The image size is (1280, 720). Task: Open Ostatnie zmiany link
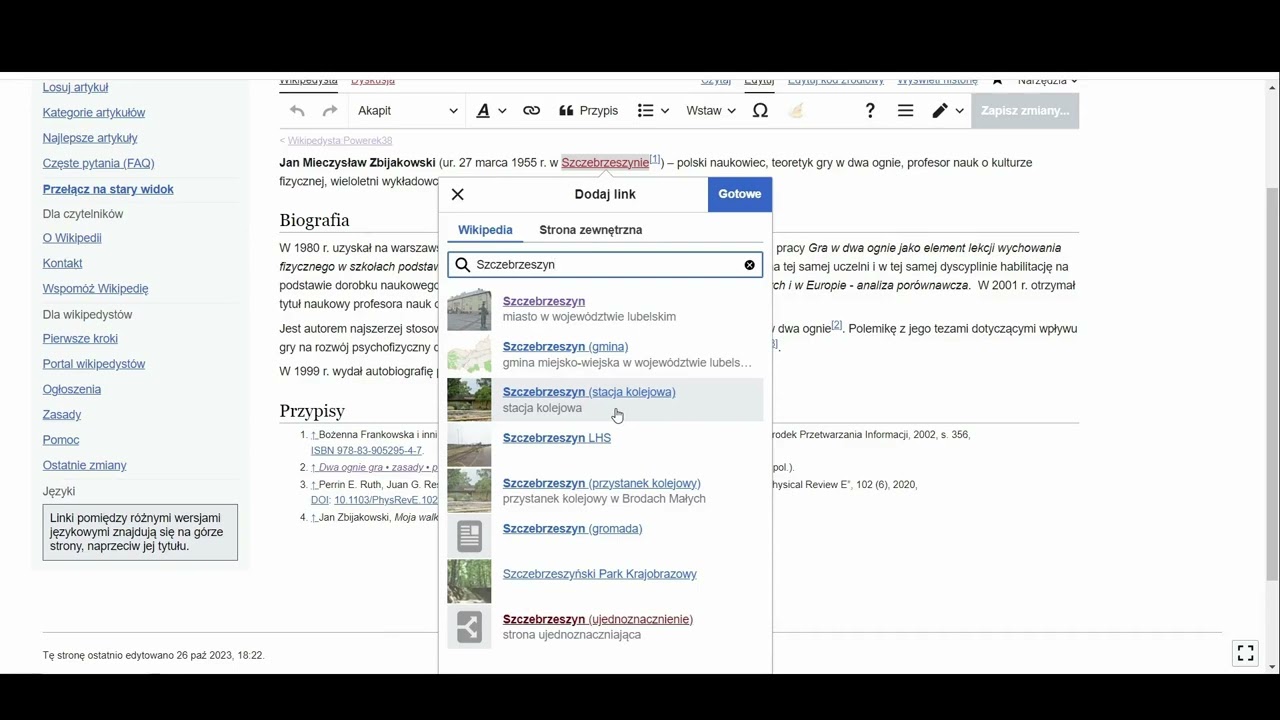(84, 465)
